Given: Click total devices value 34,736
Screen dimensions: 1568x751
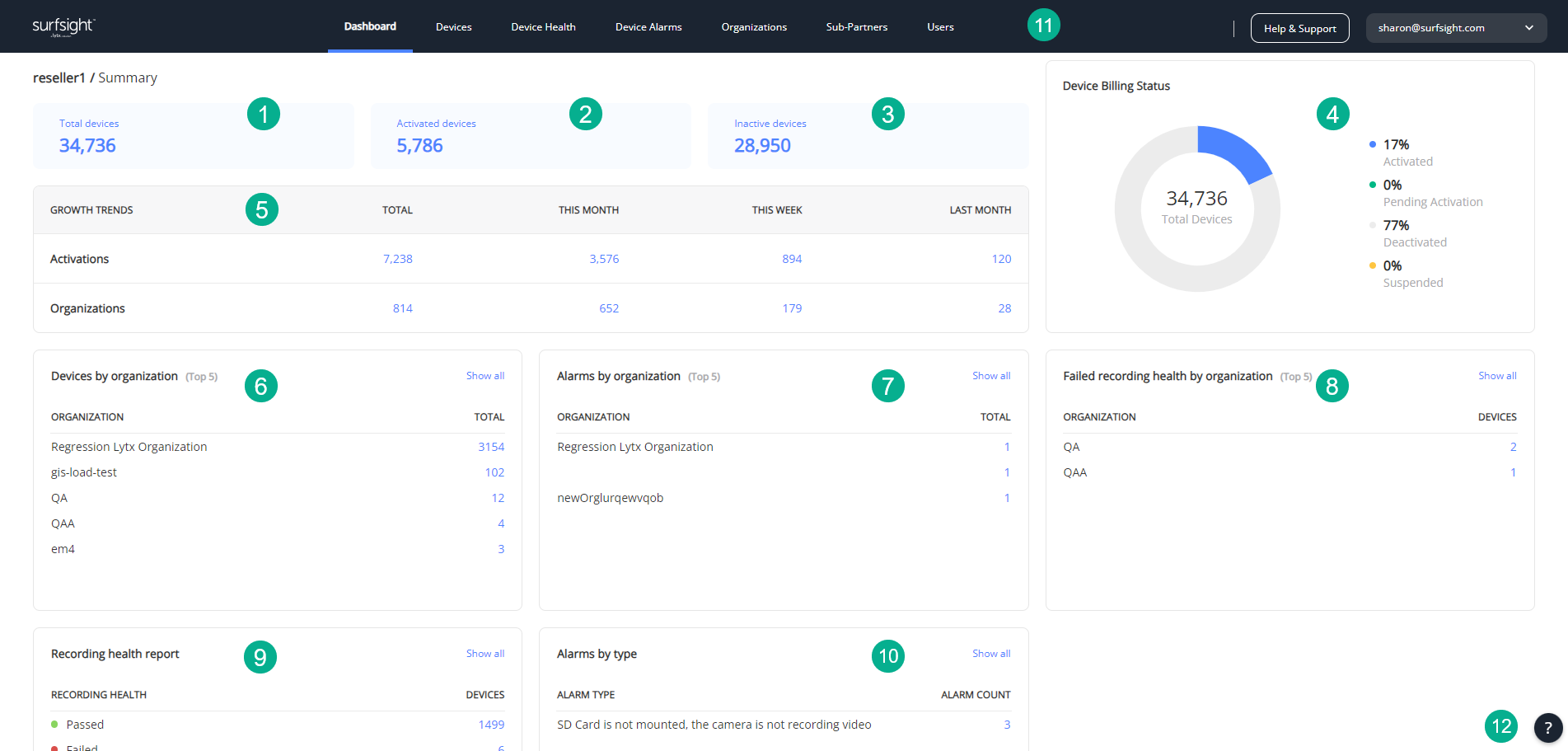Looking at the screenshot, I should pos(87,146).
